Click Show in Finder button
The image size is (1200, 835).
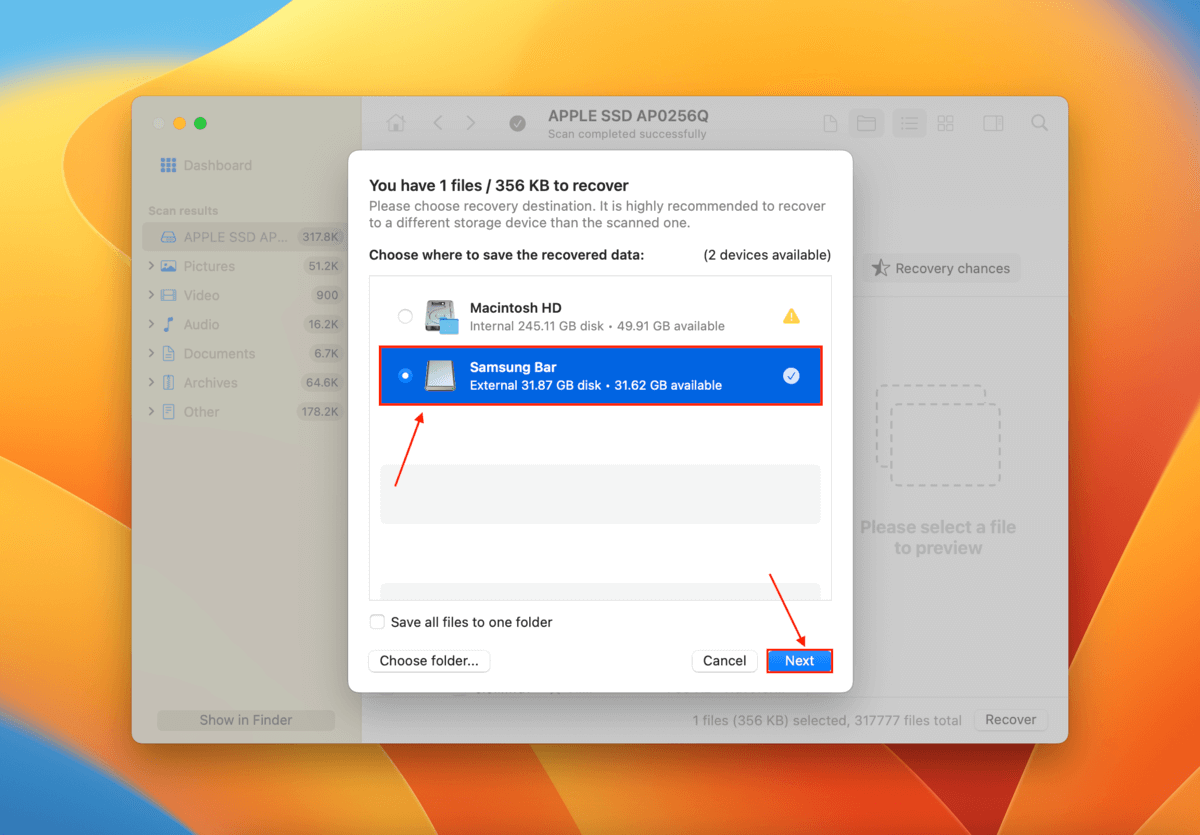coord(246,720)
